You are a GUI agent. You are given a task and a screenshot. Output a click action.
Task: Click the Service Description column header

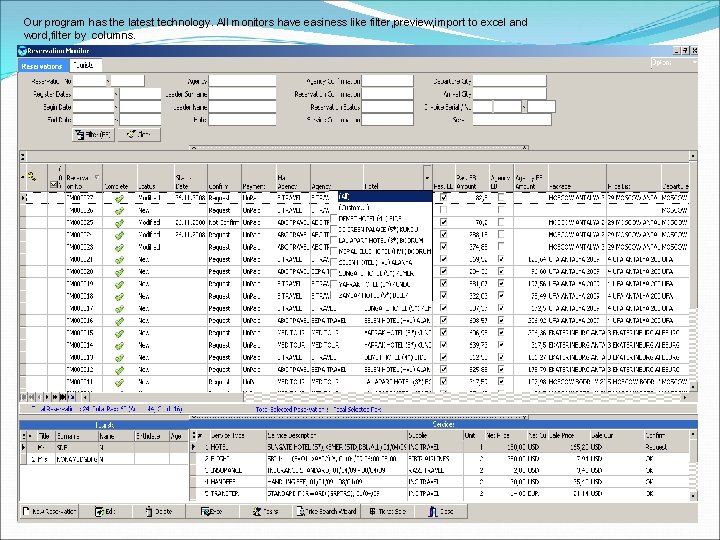[x=336, y=435]
